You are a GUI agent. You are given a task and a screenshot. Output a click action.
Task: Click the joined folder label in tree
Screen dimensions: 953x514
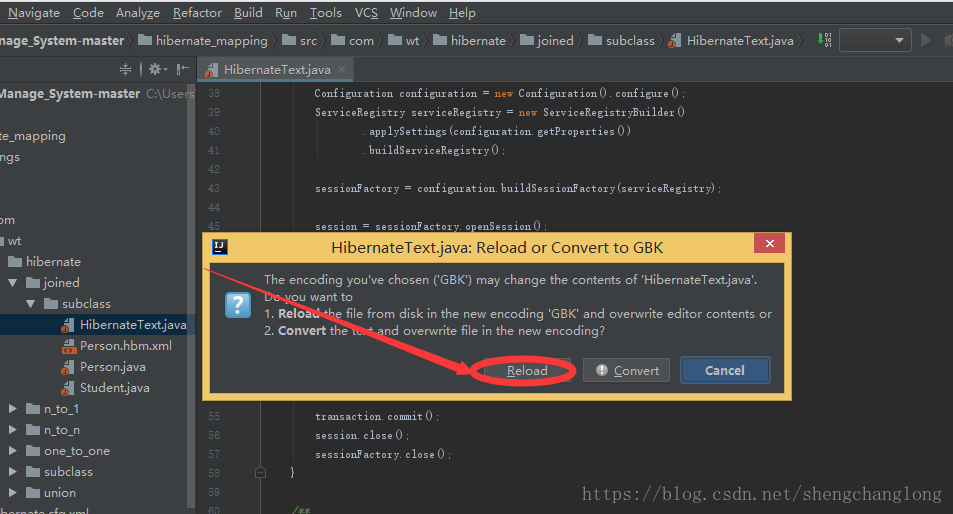(61, 283)
